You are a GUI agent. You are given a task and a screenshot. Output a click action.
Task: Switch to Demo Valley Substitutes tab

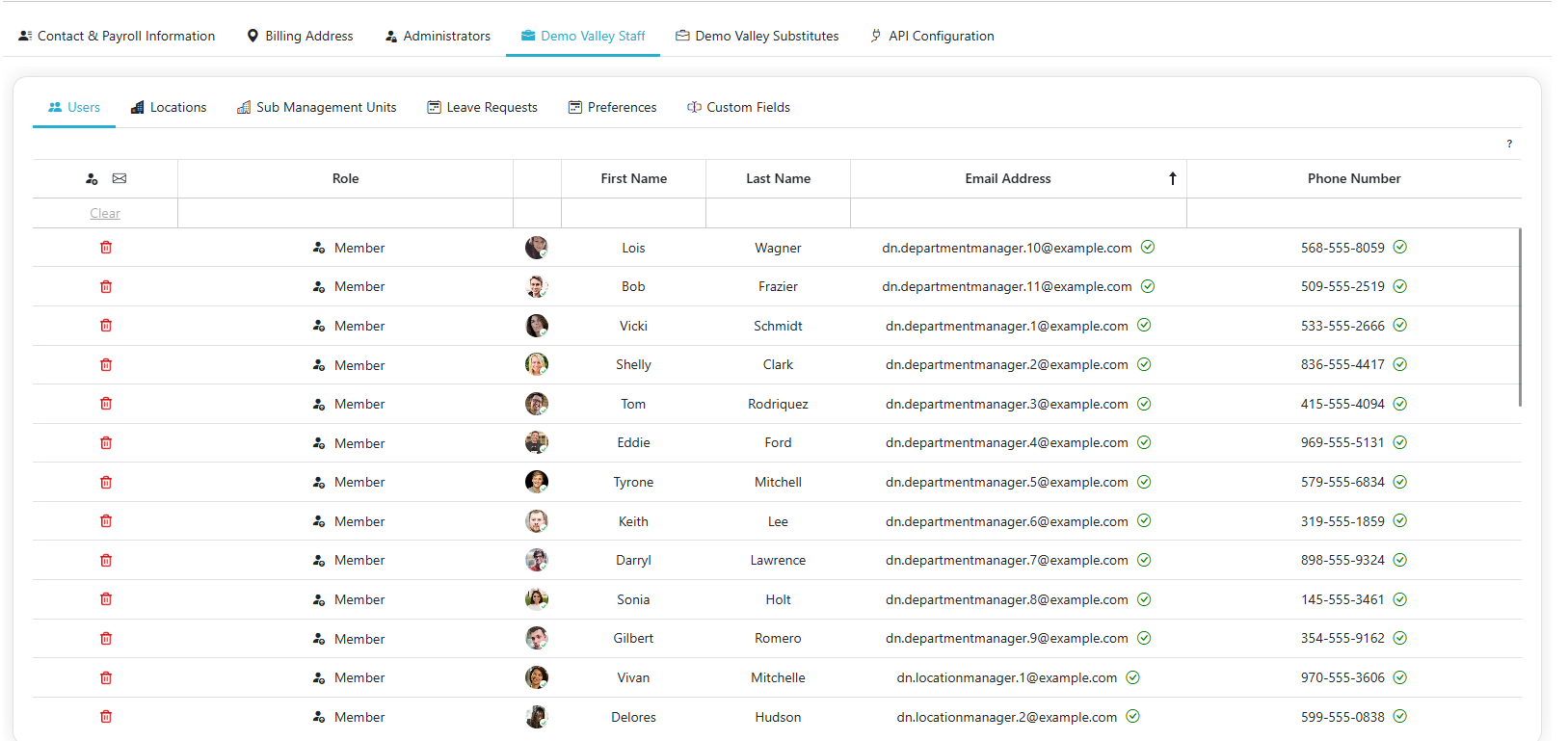point(757,36)
